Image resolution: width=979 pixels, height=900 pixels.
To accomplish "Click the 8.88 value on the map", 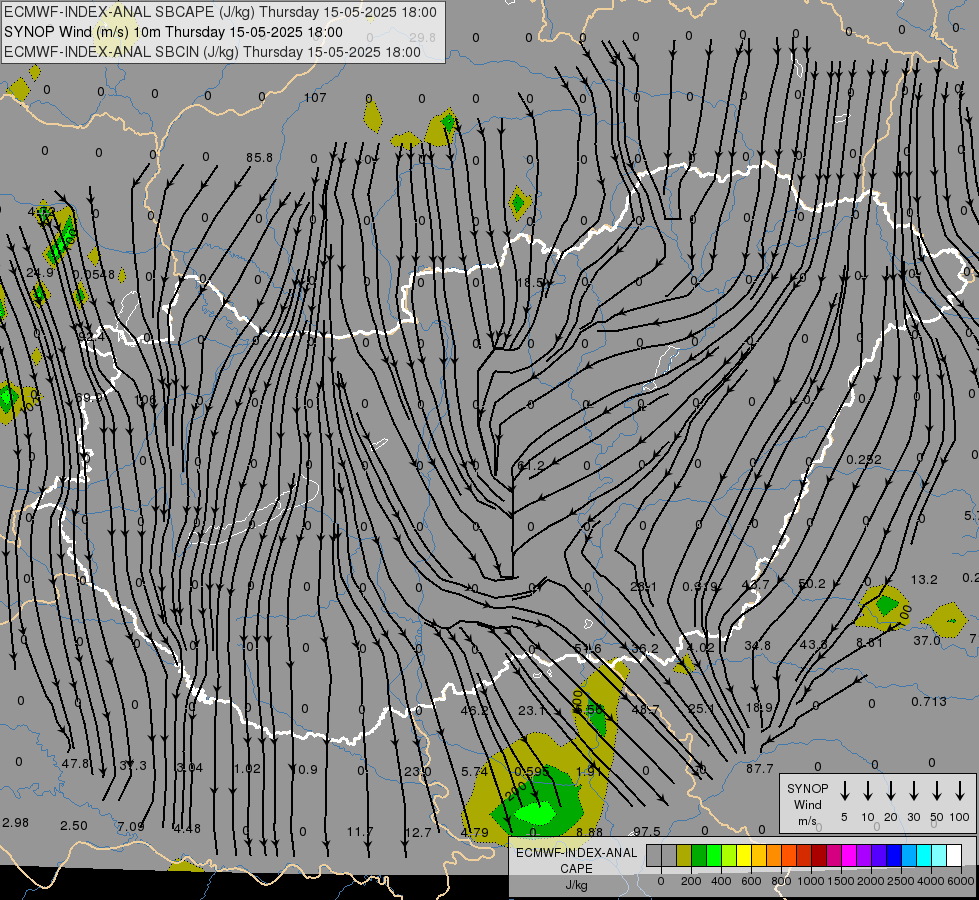I will [x=589, y=832].
